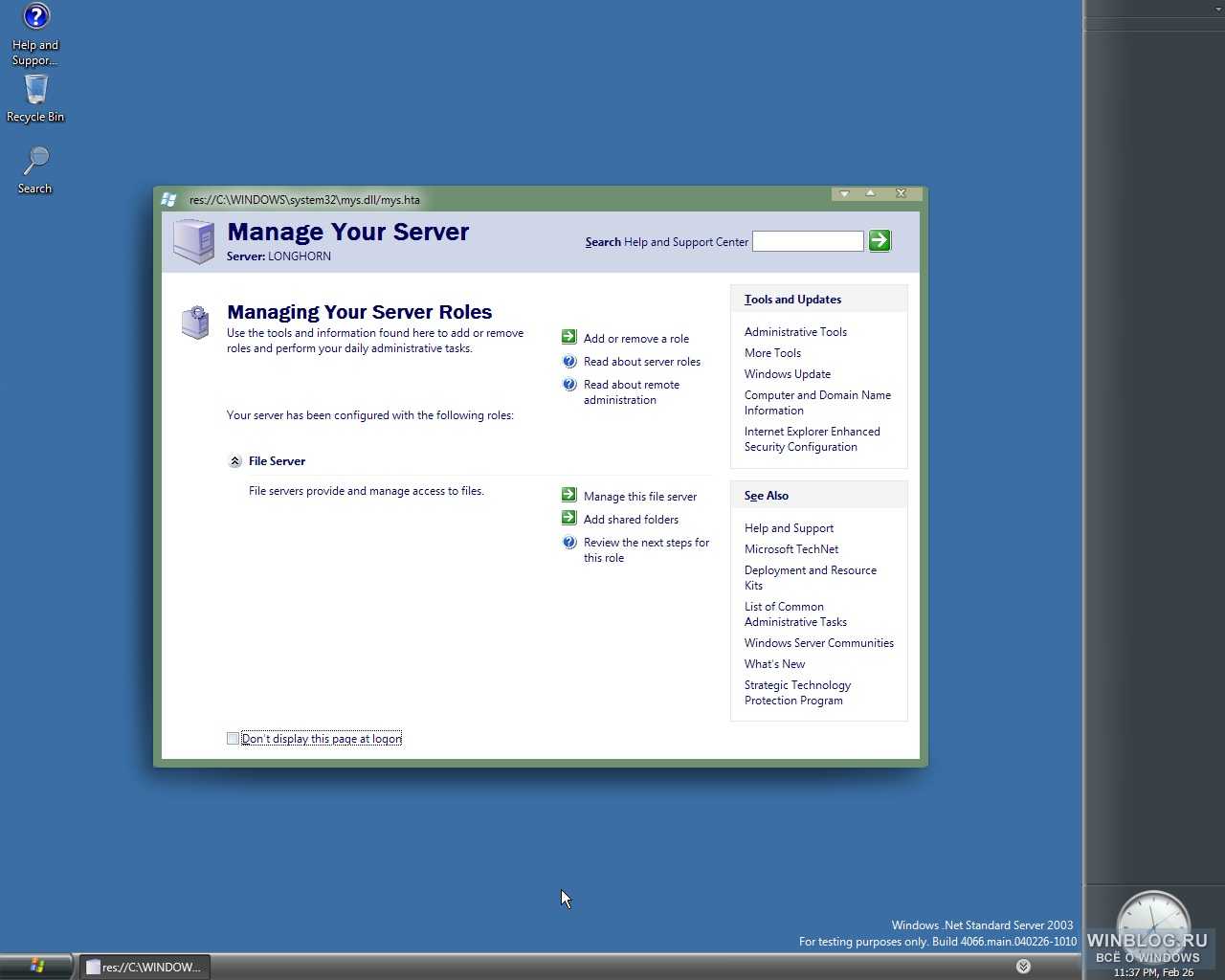This screenshot has height=980, width=1225.
Task: Click the round arrow button in the tray area
Action: point(1023,966)
